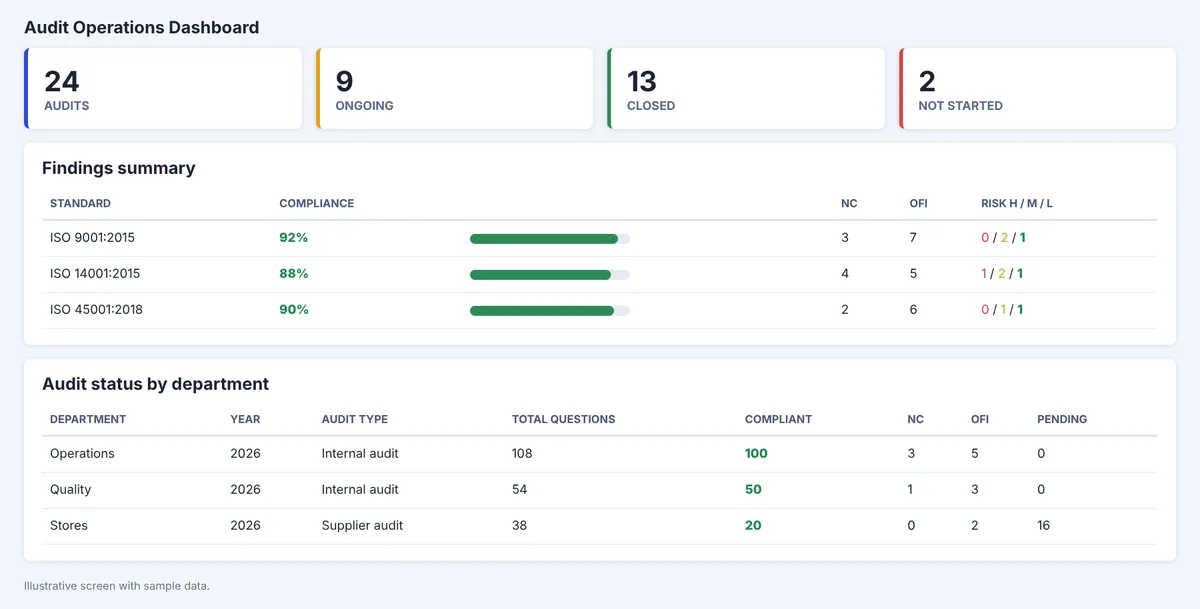Select the Quality department row name
1200x609 pixels.
click(70, 490)
